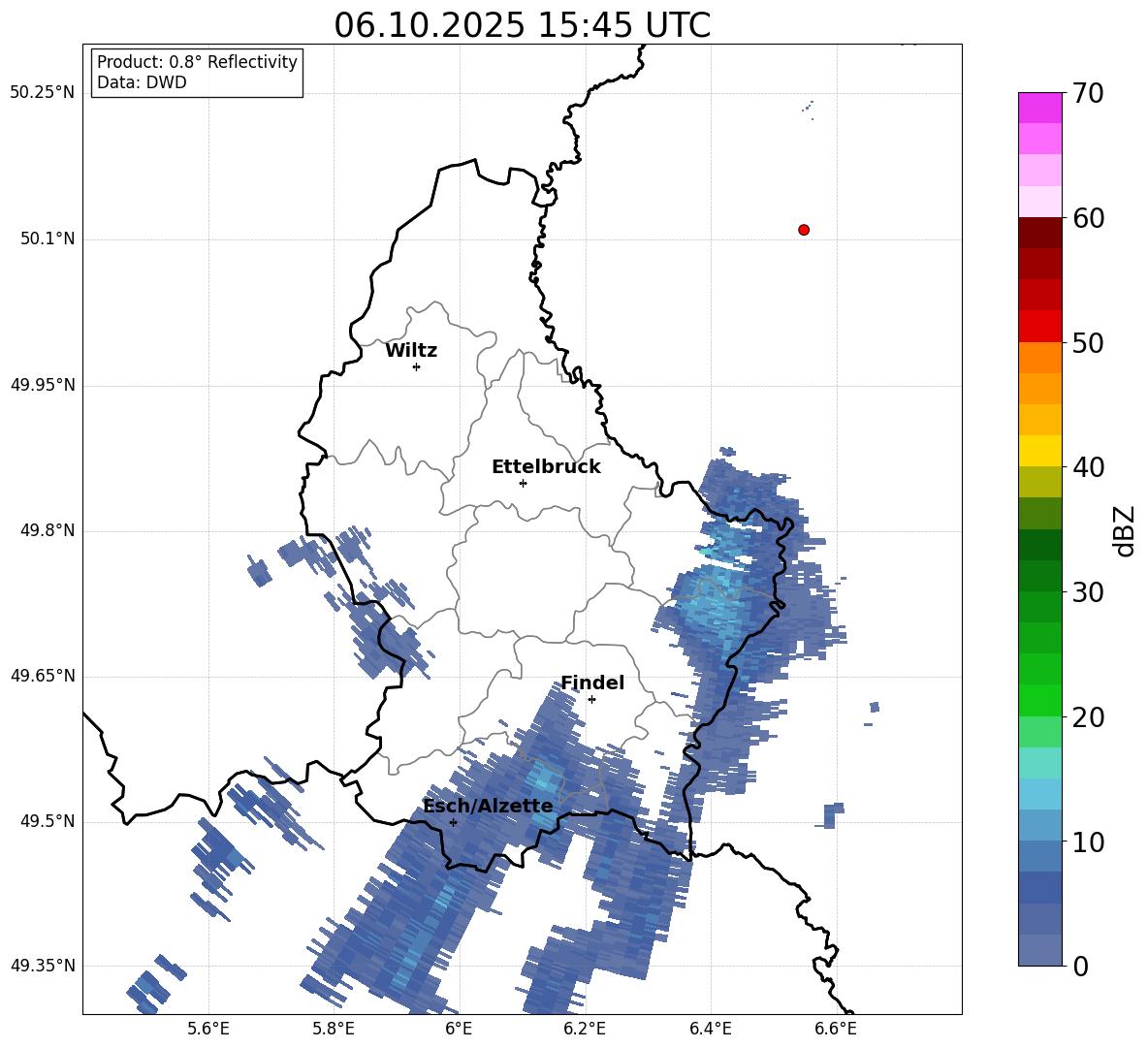Click the latitude label 49.5°N
1148x1048 pixels.
48,821
